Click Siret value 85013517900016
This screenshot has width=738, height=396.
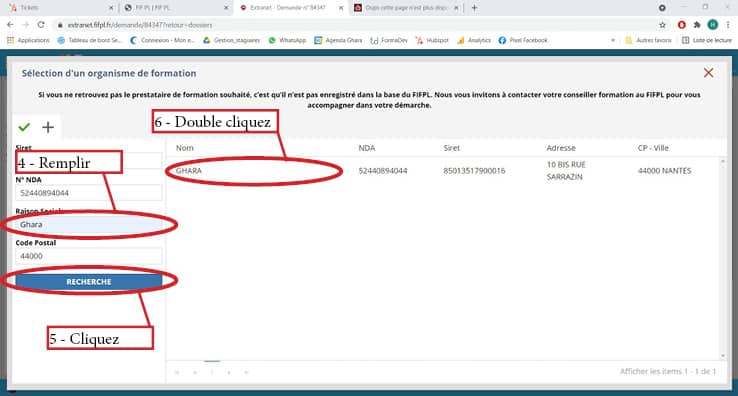[474, 170]
